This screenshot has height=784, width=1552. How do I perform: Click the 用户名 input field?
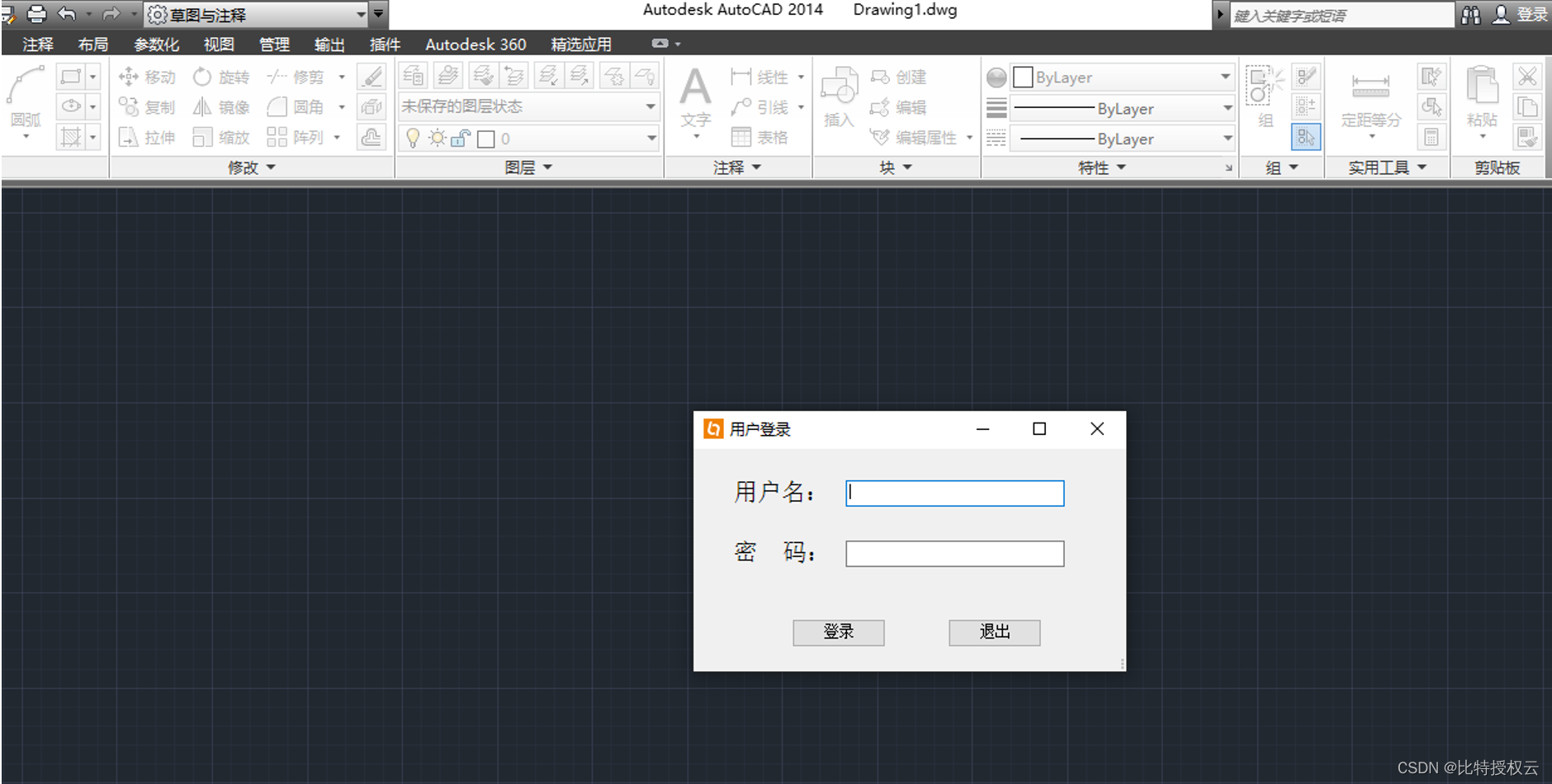click(x=955, y=494)
